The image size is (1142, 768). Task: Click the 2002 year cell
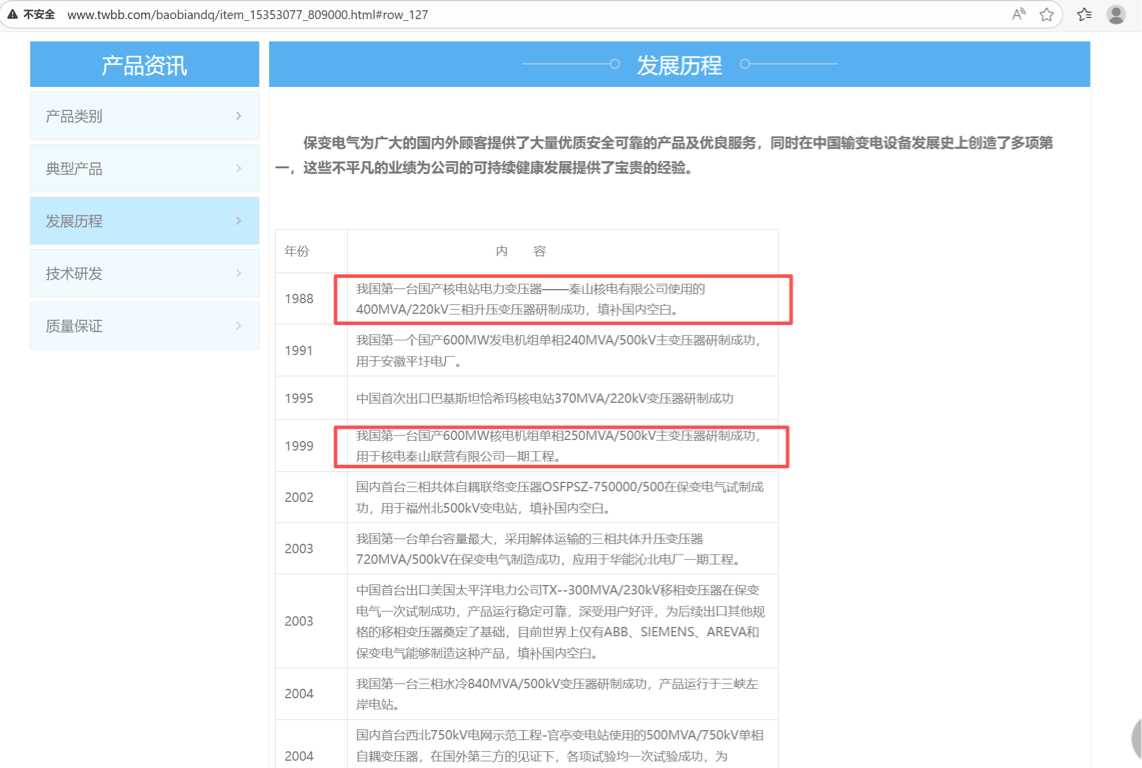(x=311, y=498)
